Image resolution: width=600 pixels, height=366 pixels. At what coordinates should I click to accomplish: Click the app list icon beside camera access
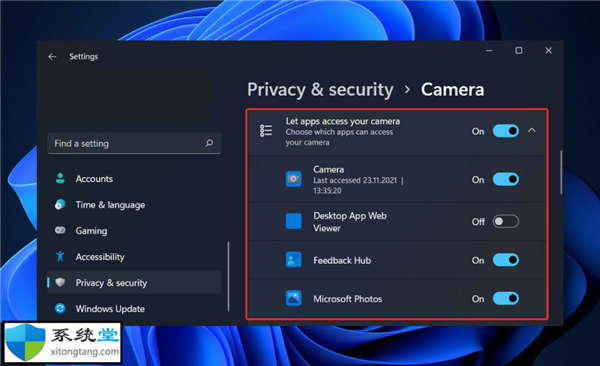[x=266, y=131]
